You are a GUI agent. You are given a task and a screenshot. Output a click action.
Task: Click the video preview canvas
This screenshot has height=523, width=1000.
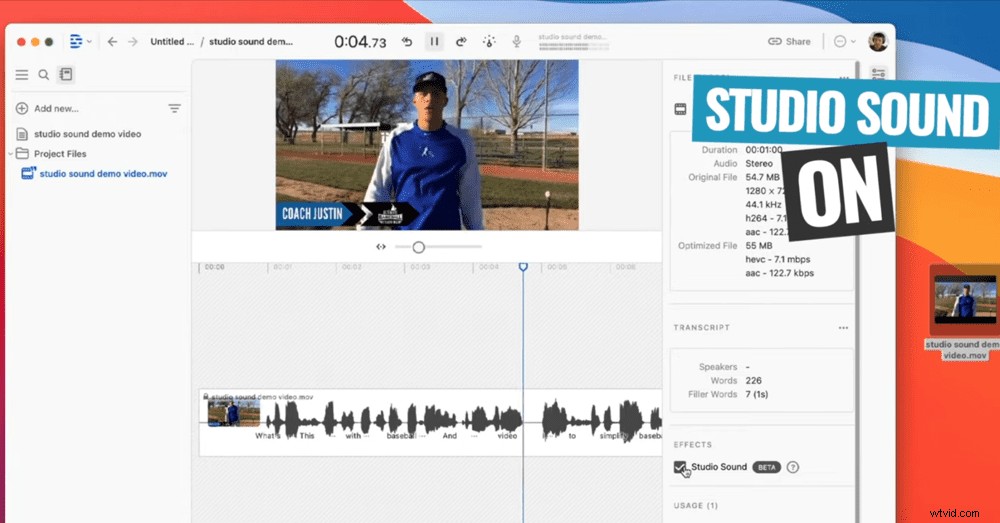click(427, 145)
